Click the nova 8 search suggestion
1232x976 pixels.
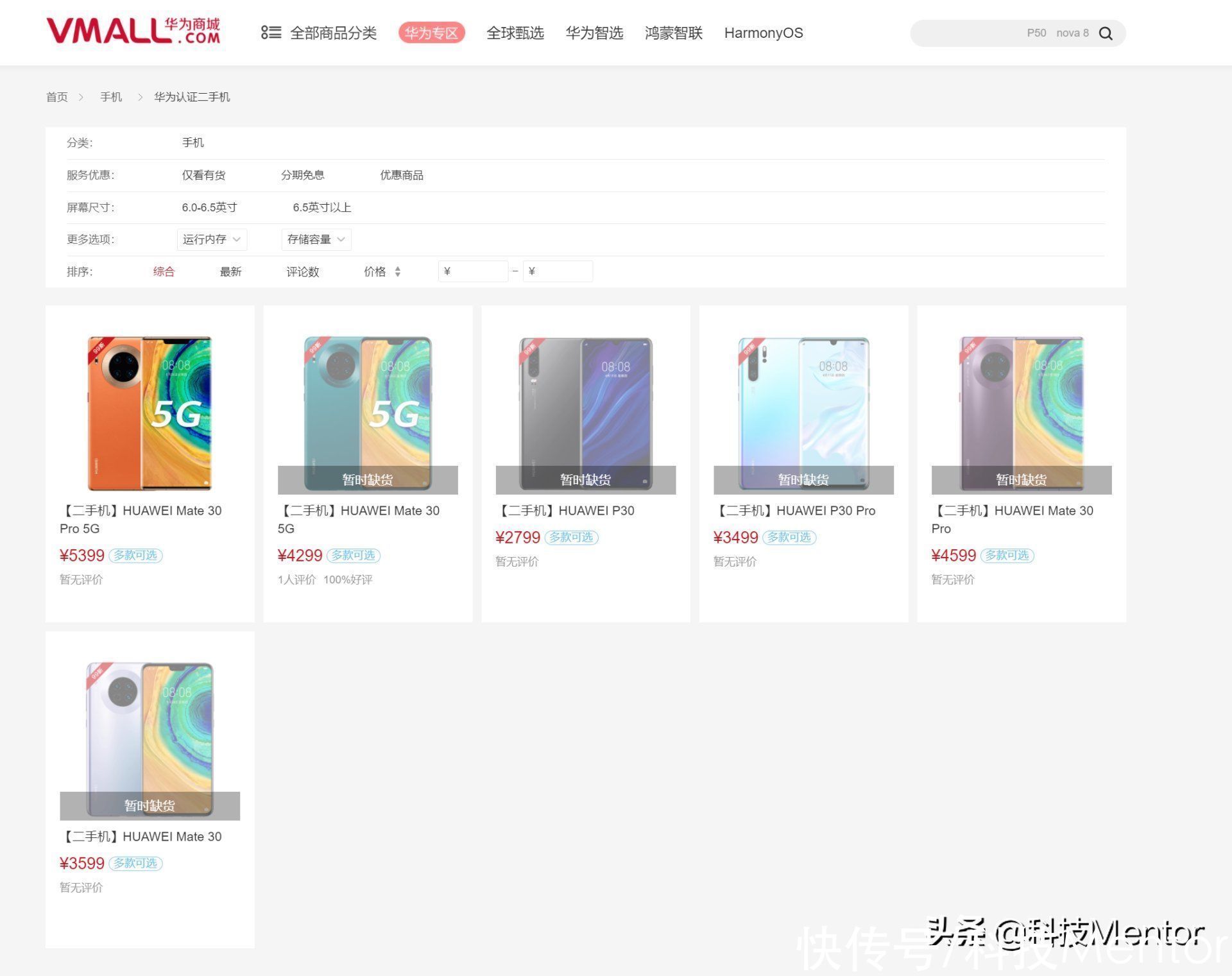click(1072, 33)
